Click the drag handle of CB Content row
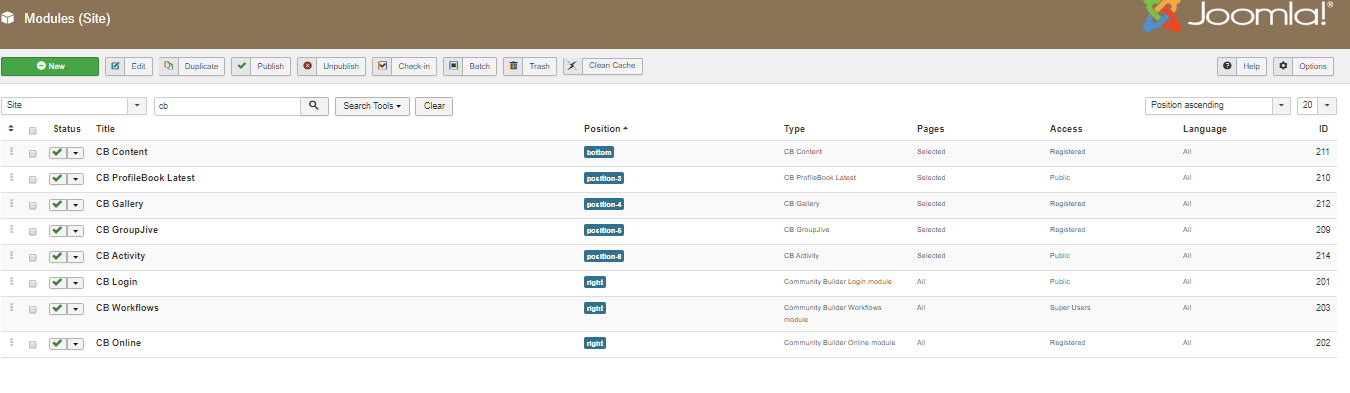1350x393 pixels. click(x=12, y=152)
